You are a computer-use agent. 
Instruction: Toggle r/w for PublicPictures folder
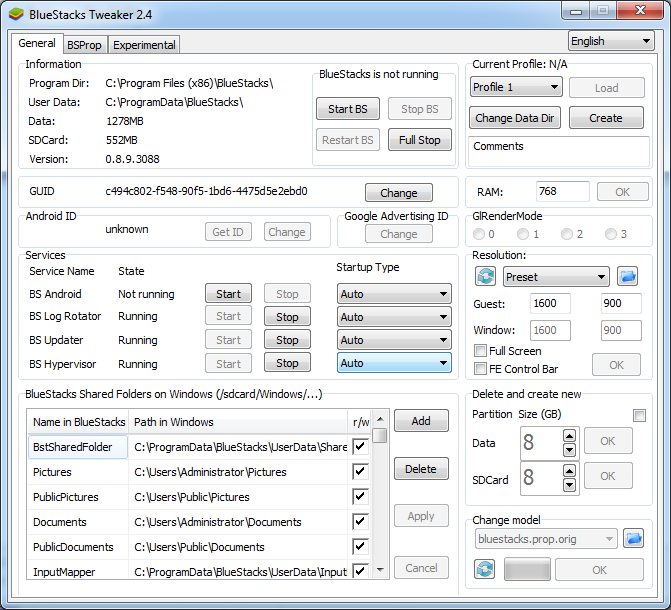[x=360, y=497]
